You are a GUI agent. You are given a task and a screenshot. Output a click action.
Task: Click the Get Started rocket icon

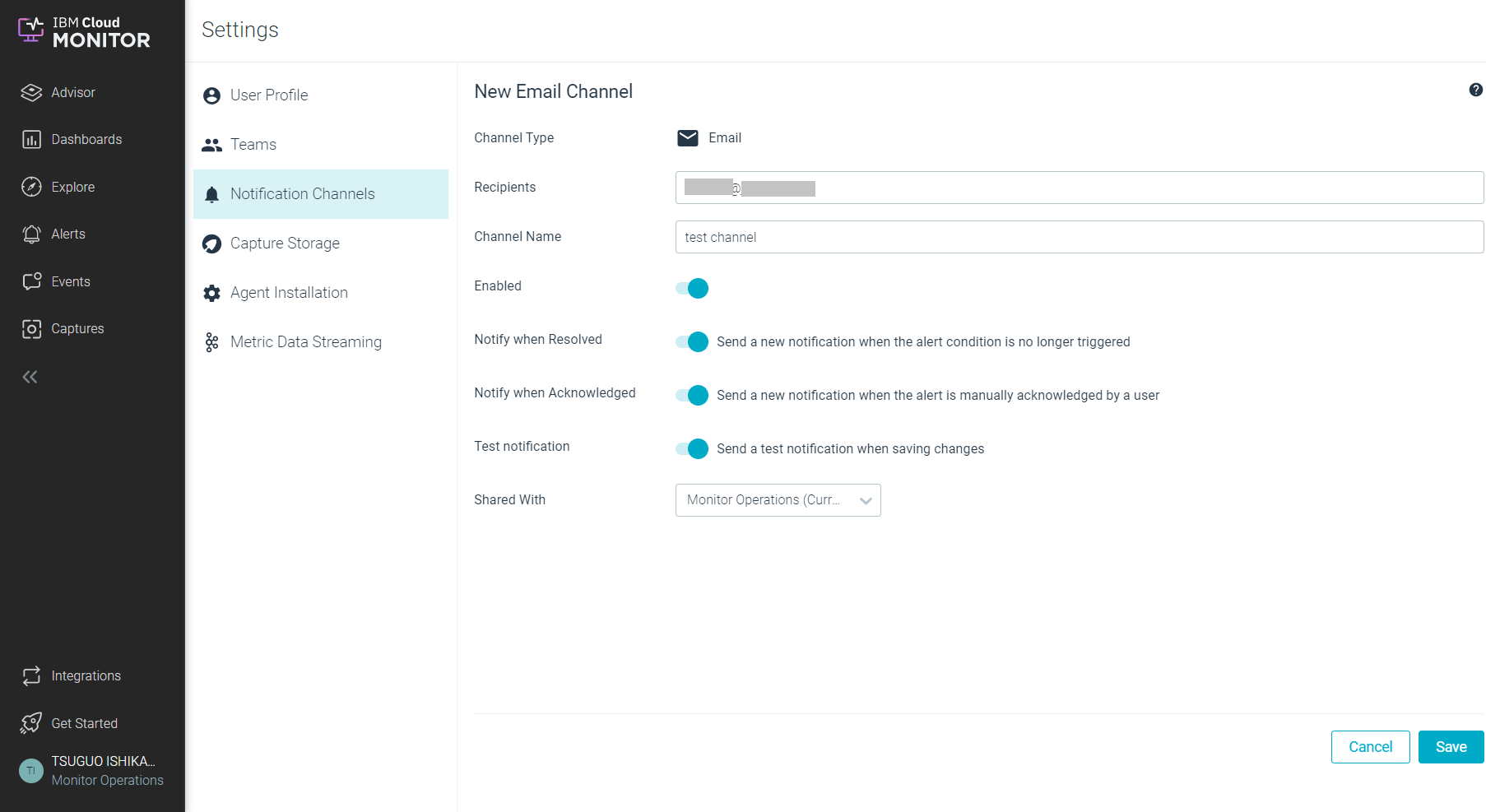click(x=31, y=723)
